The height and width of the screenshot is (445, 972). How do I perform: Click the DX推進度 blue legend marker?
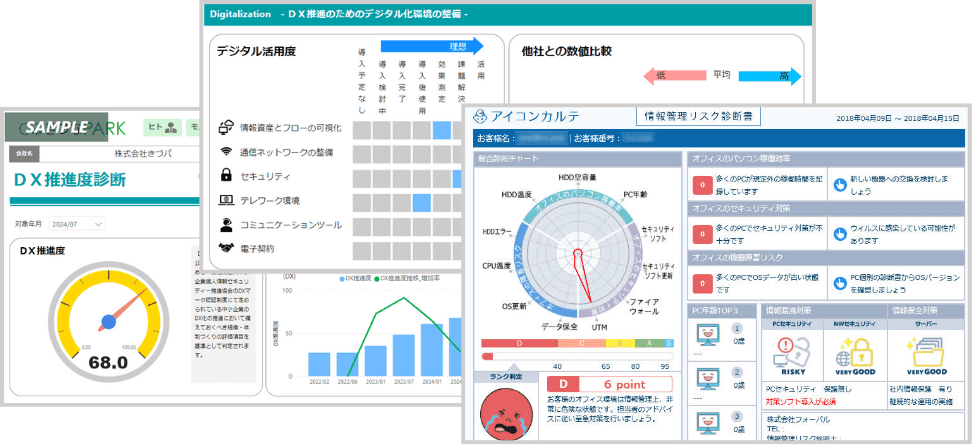point(342,279)
